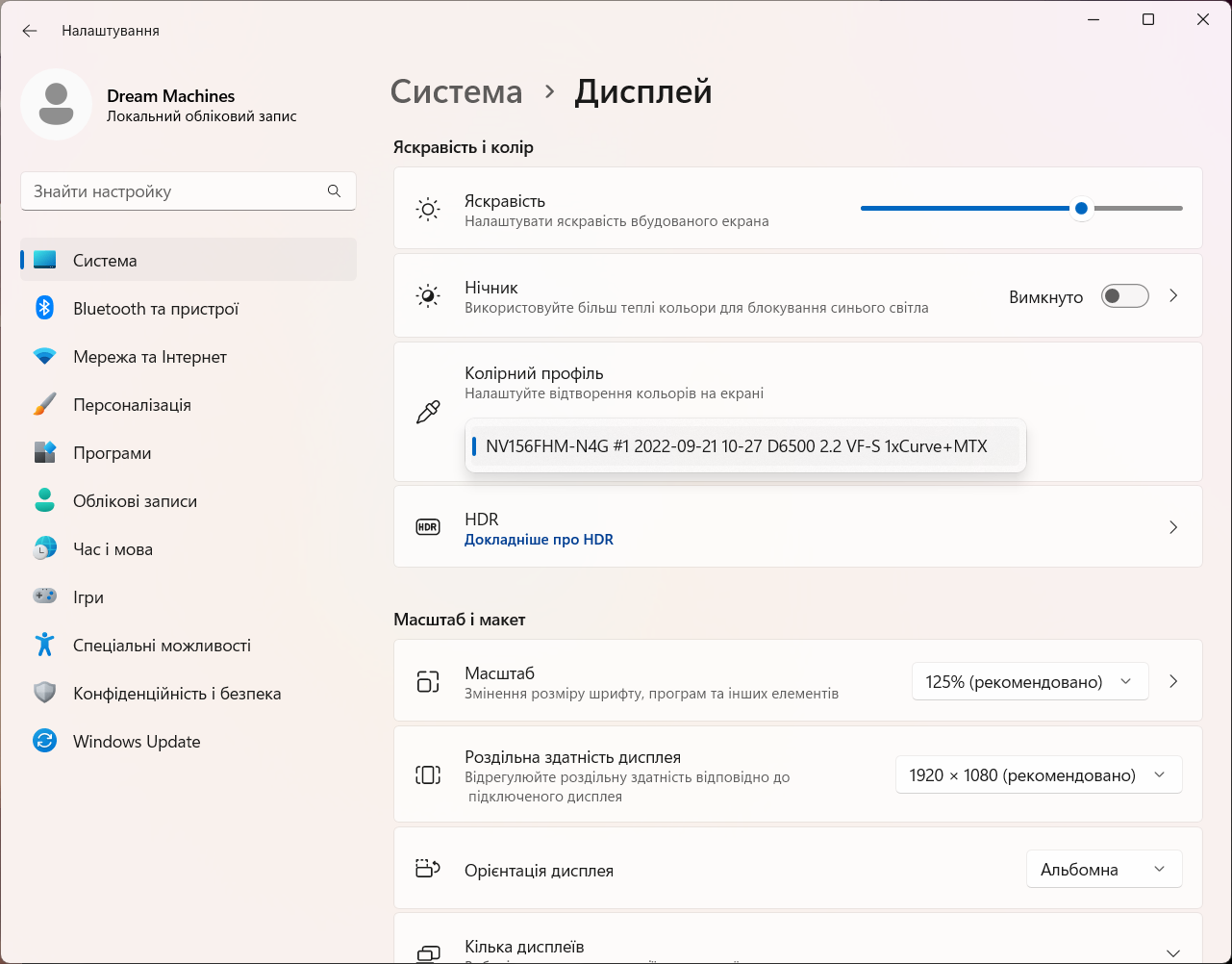Click the search magnifier icon
The width and height of the screenshot is (1232, 964).
click(x=334, y=191)
